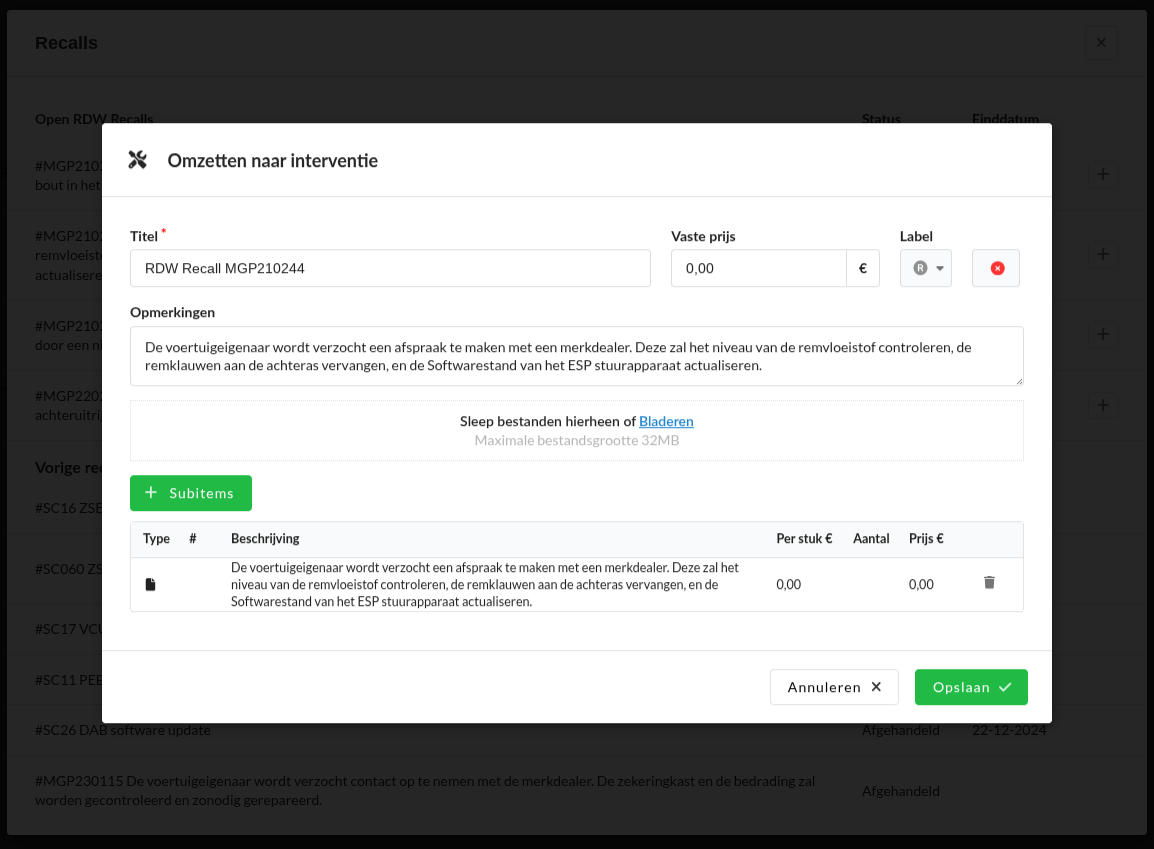Click the Recalls heading in background panel
Screen dimensions: 1154x849
66,43
